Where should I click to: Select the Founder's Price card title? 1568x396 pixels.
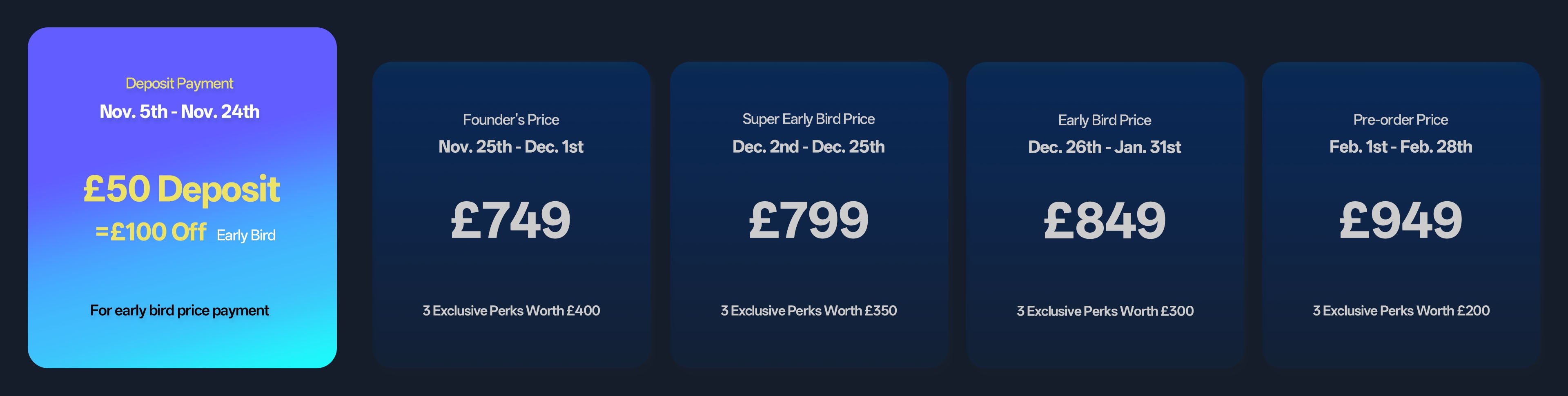point(511,120)
